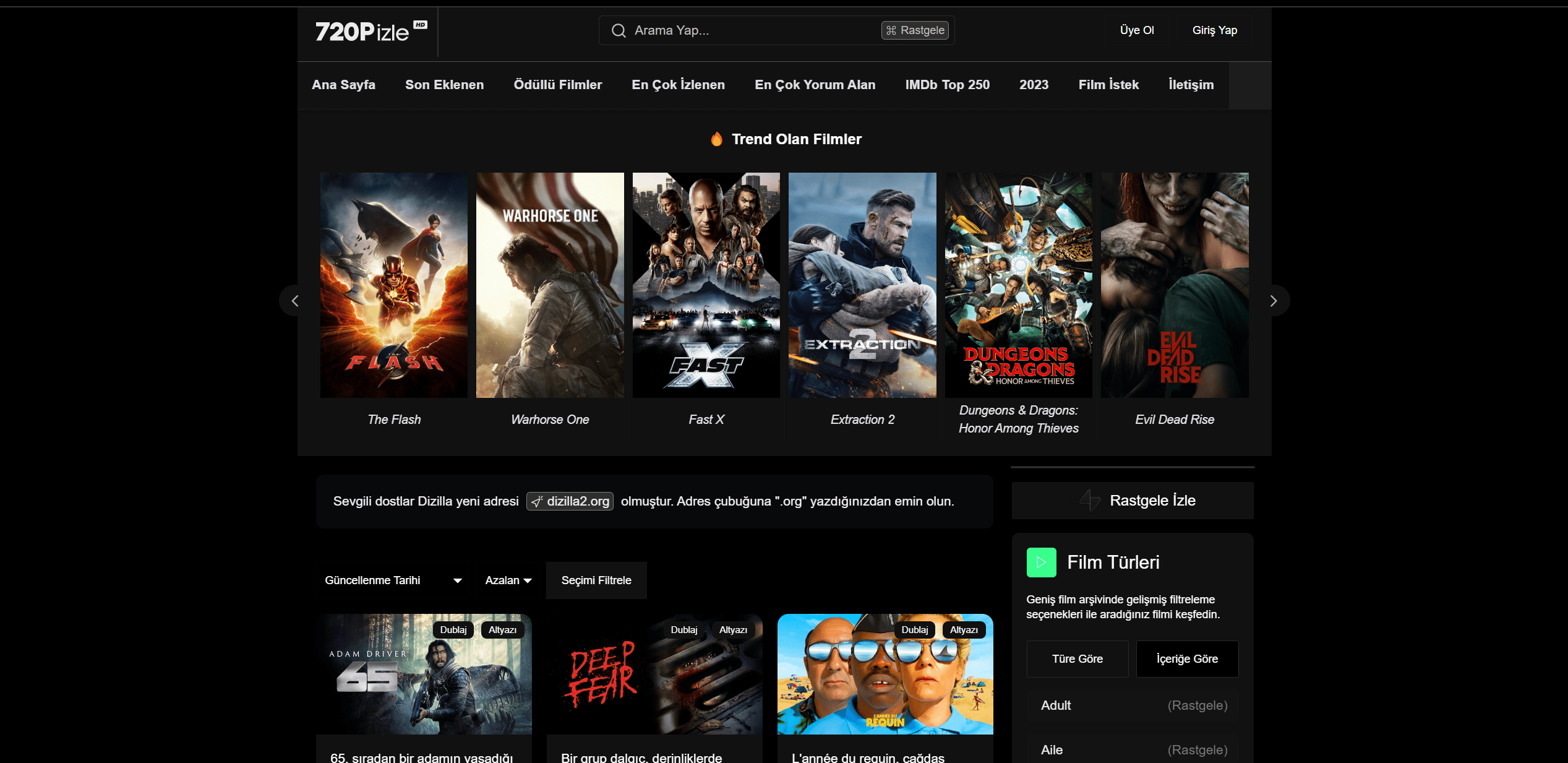Open the İletişim contact page
The height and width of the screenshot is (763, 1568).
coord(1191,85)
